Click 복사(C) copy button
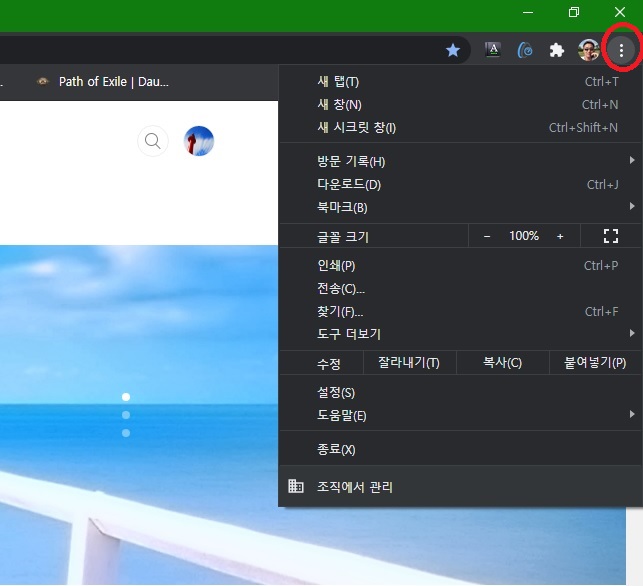Viewport: 643px width, 586px height. click(x=502, y=363)
